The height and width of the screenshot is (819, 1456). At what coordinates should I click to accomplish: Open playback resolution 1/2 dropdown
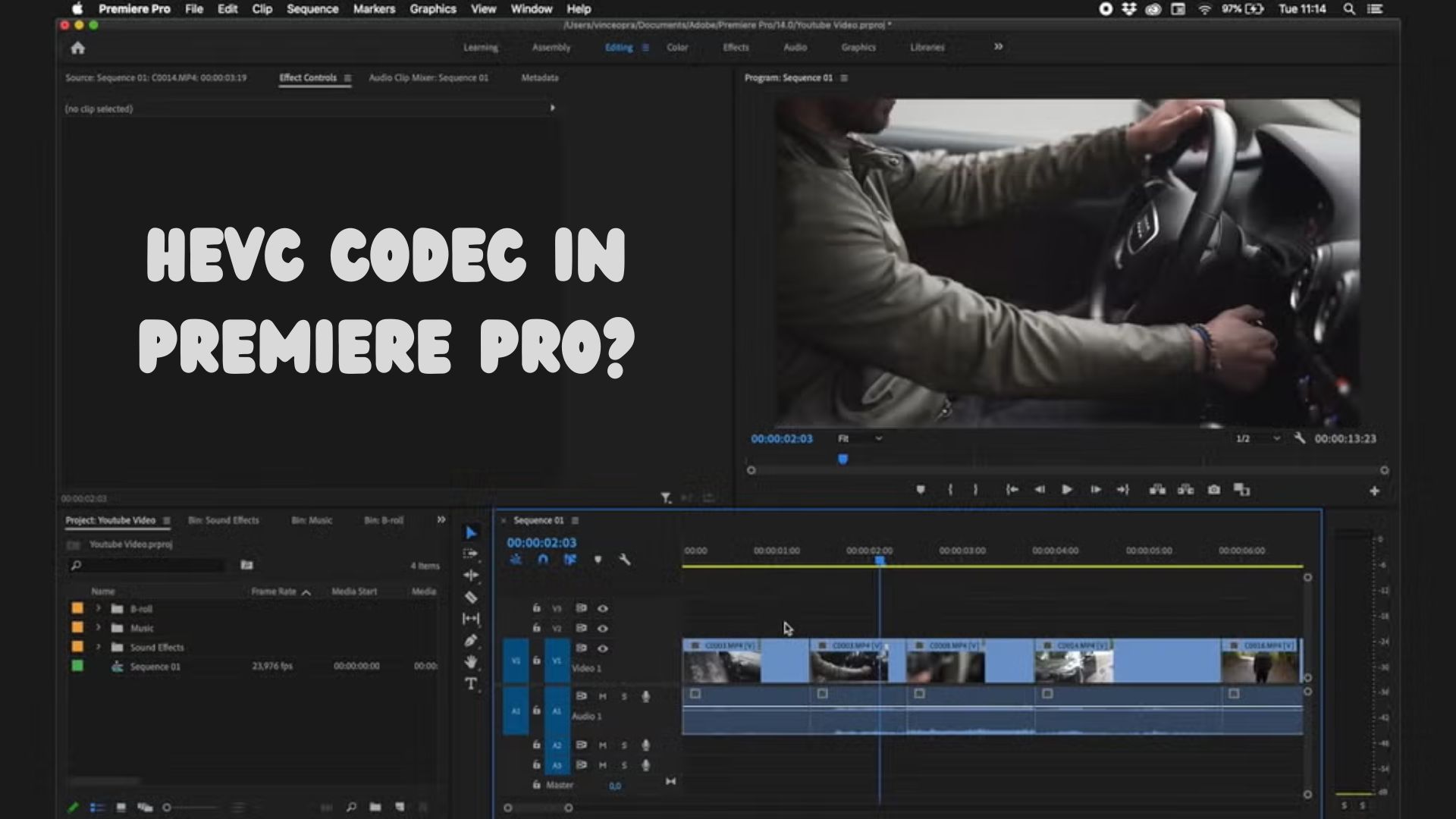(1257, 438)
